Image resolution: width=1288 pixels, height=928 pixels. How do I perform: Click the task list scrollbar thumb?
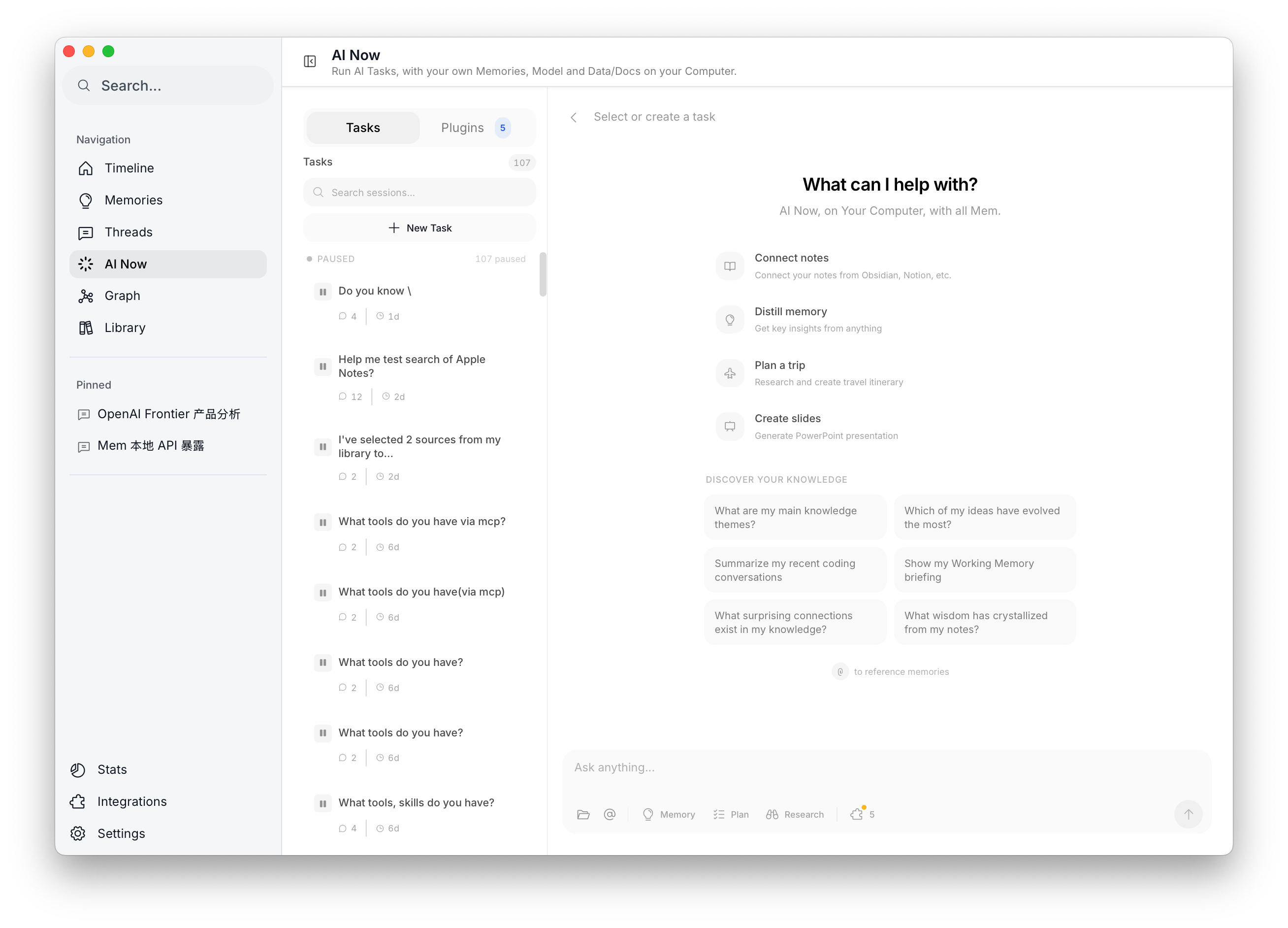pos(543,274)
